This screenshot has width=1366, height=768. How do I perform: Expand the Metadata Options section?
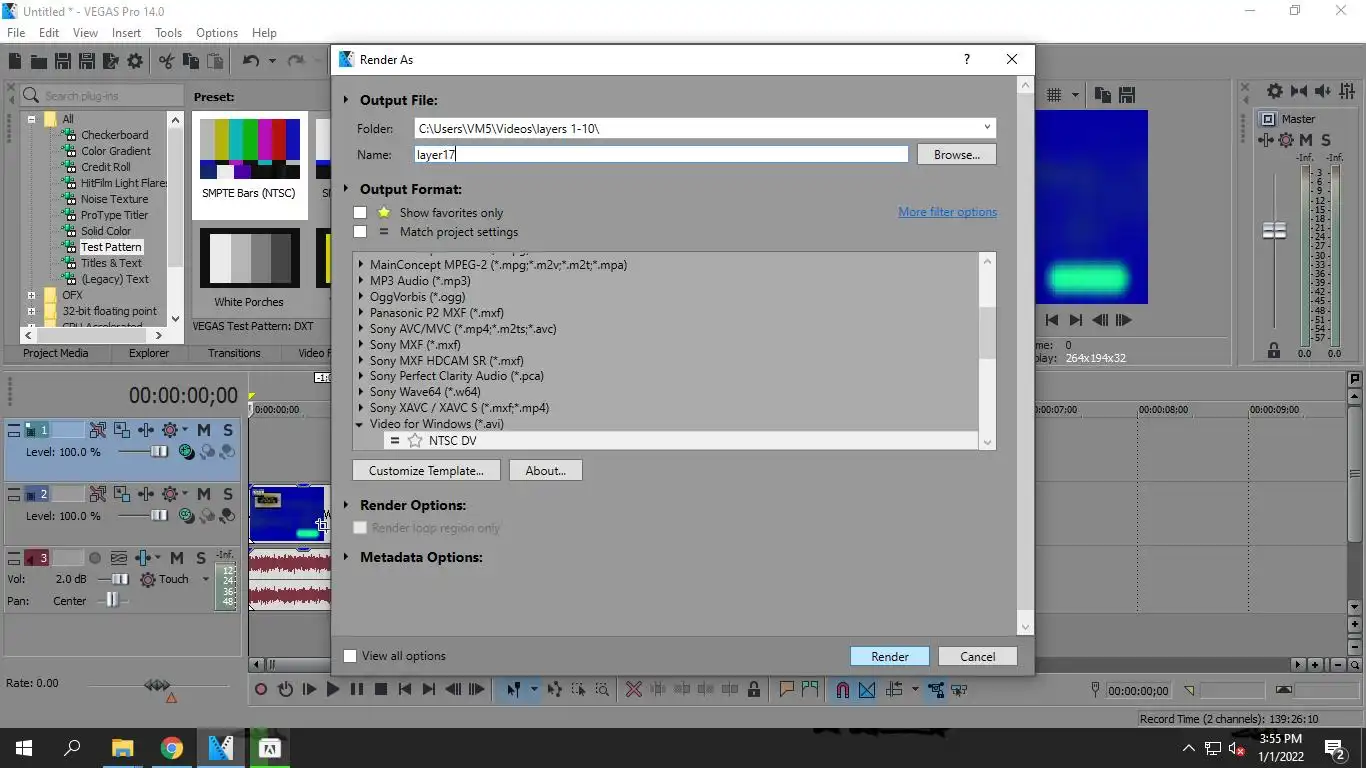pyautogui.click(x=347, y=557)
